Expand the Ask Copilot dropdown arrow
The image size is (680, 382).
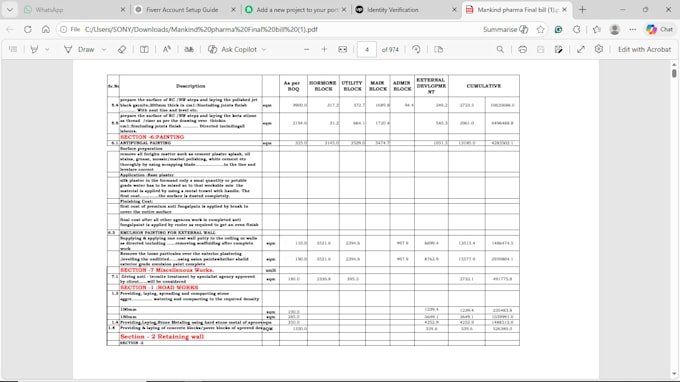coord(264,49)
